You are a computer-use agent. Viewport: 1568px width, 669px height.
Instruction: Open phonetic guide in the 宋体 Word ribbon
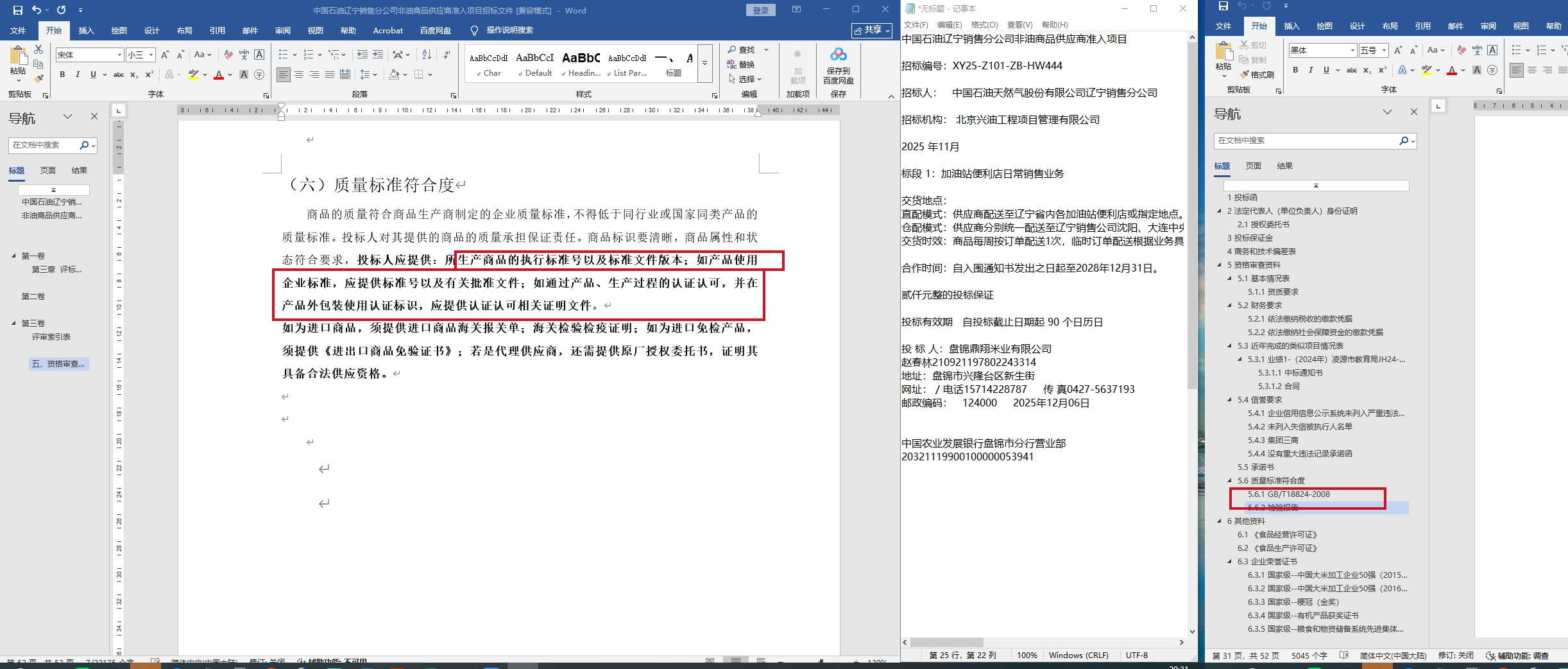pos(244,55)
